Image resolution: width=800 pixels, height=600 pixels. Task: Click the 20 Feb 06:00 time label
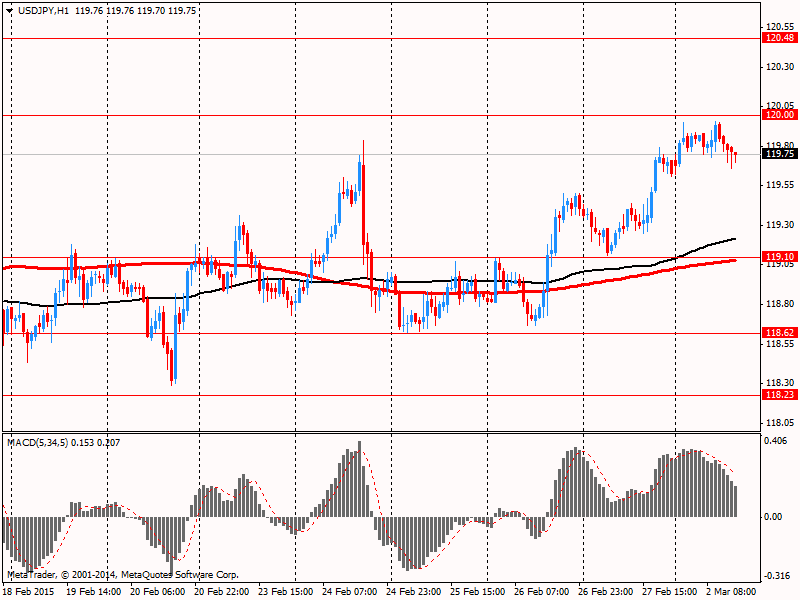point(158,592)
